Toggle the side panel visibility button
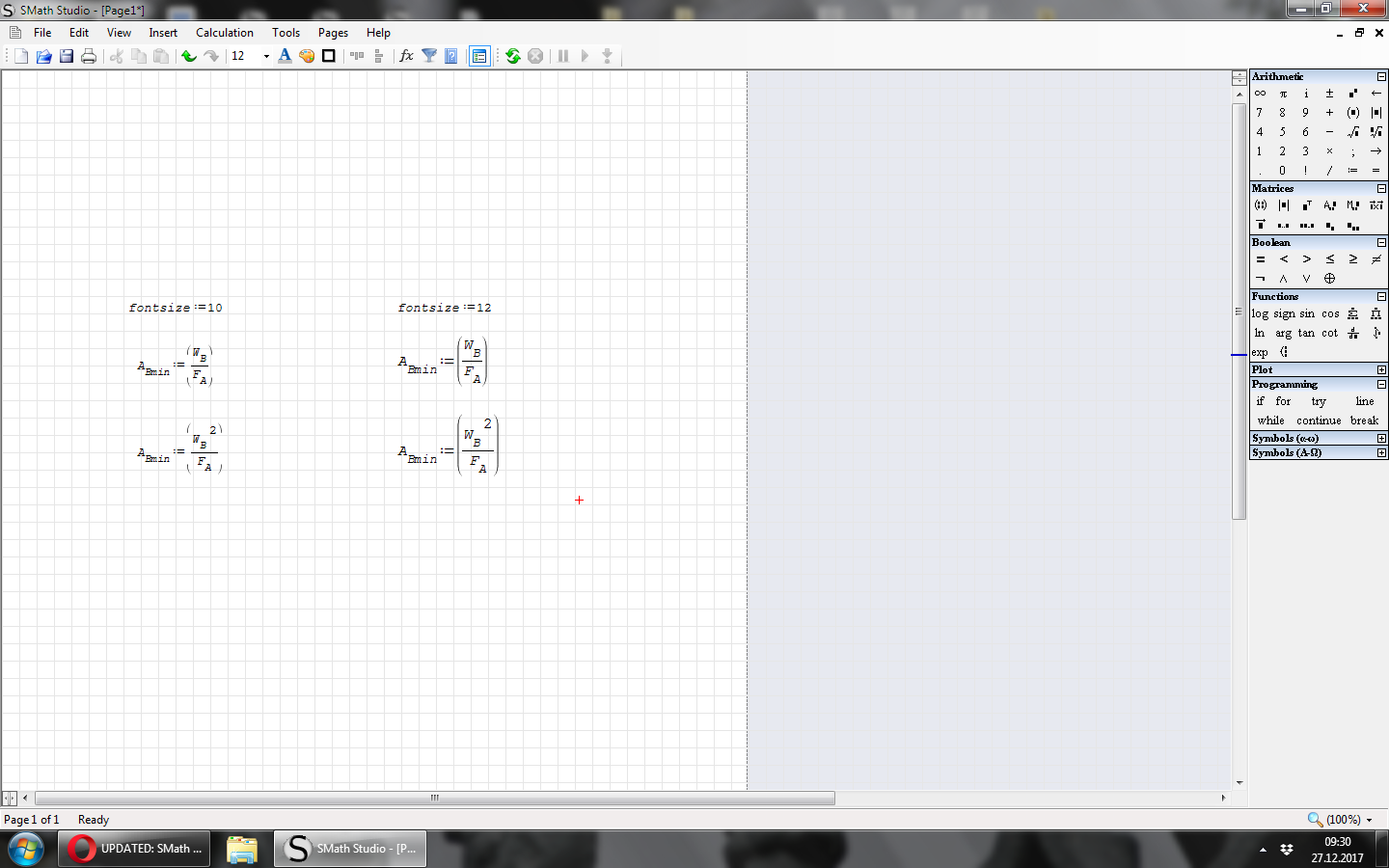Screen dimensions: 1389x868 tap(479, 56)
